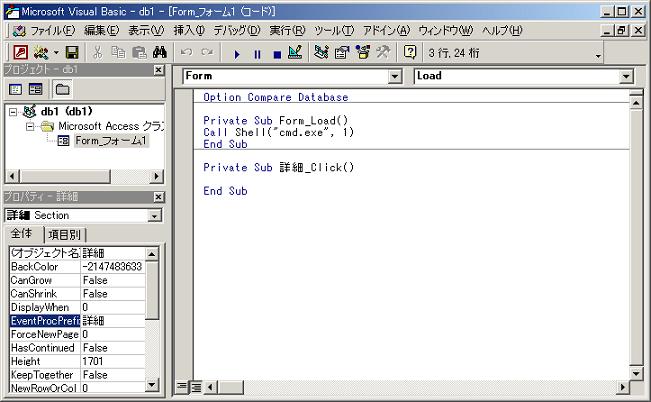The image size is (651, 402).
Task: Open toolbar options arrow at toolbar end
Action: 598,56
